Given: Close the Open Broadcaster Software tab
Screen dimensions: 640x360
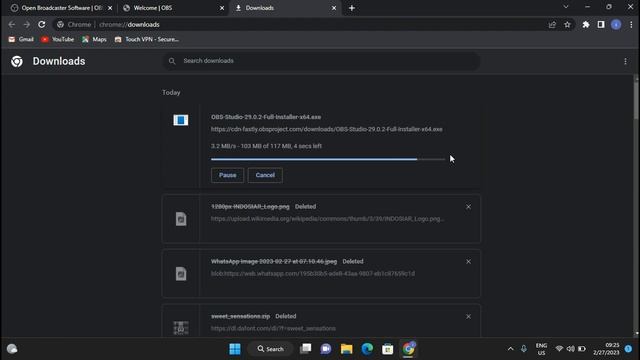Looking at the screenshot, I should coord(110,8).
